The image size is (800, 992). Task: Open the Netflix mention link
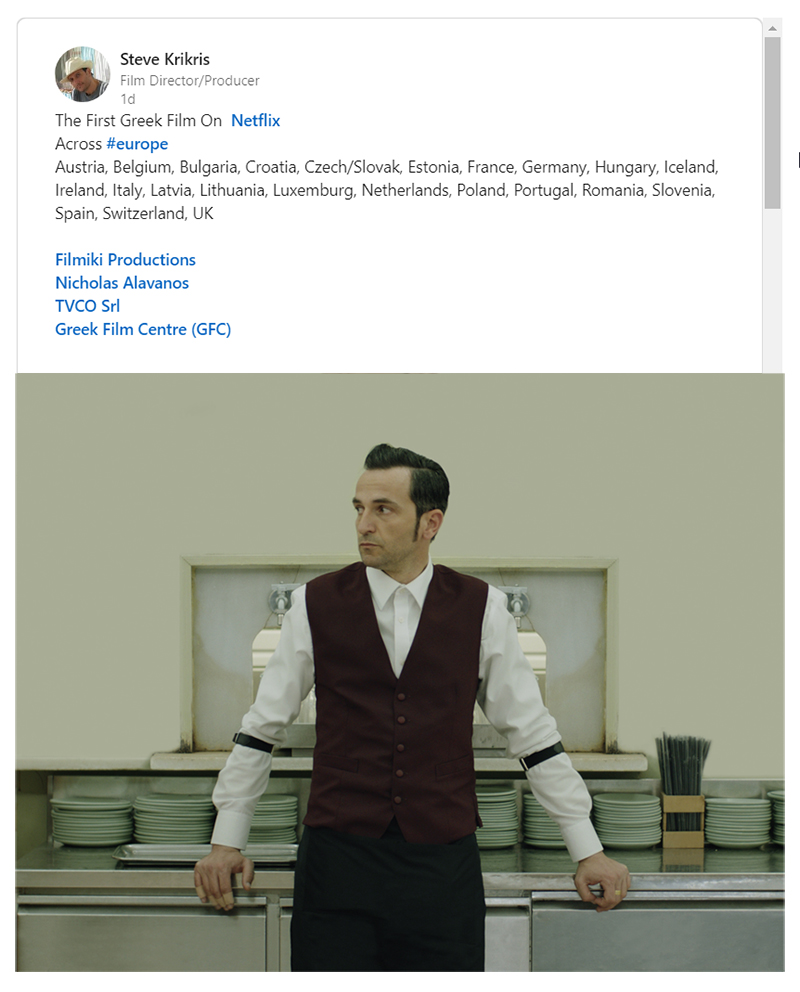255,120
